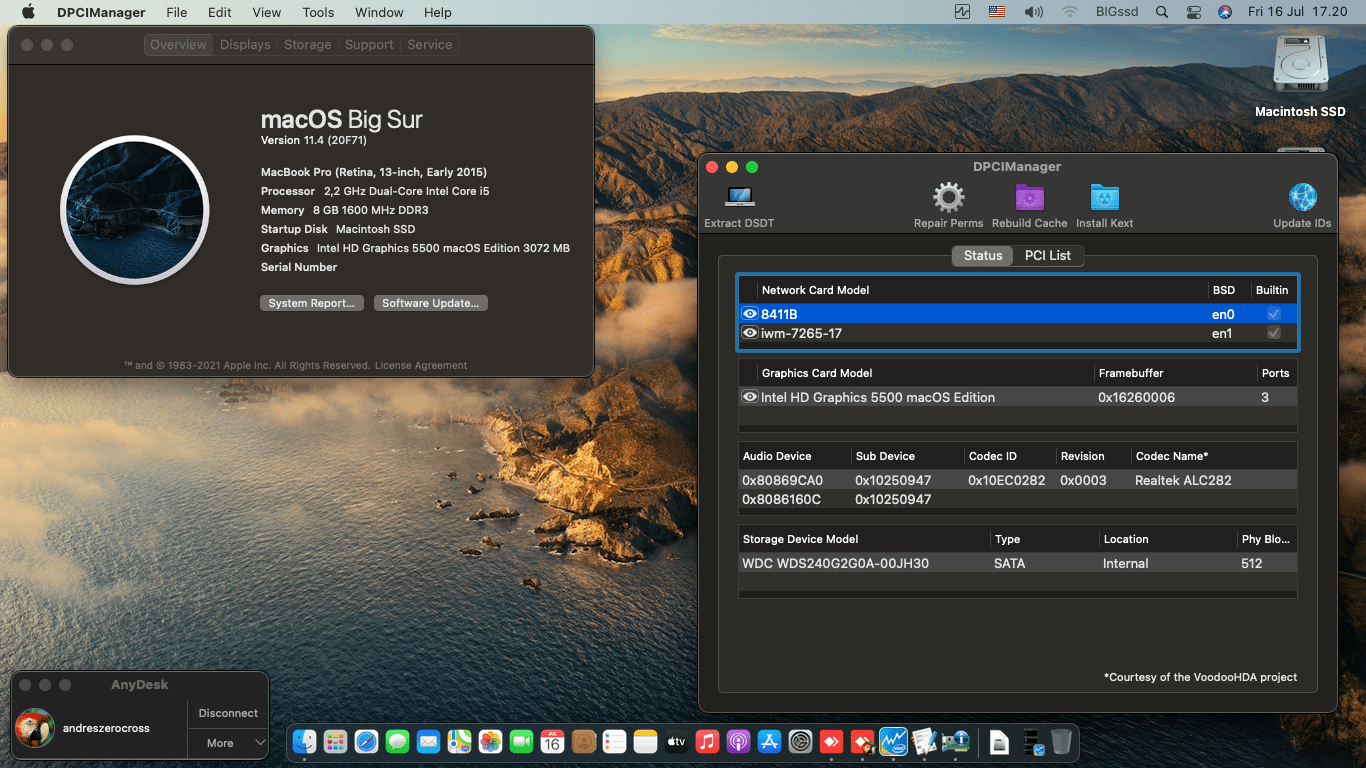1366x768 pixels.
Task: Open Macintosh SSD desktop drive icon
Action: pos(1300,66)
